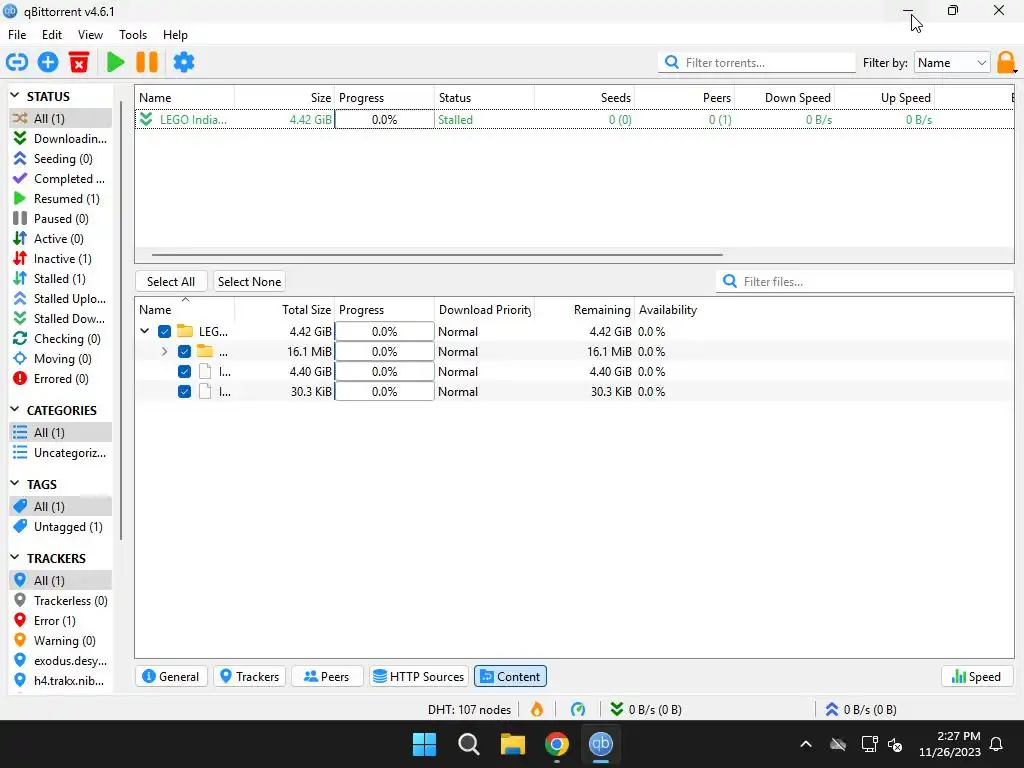The image size is (1024, 768).
Task: Uncheck the 4.40 GiB file checkbox
Action: pos(184,372)
